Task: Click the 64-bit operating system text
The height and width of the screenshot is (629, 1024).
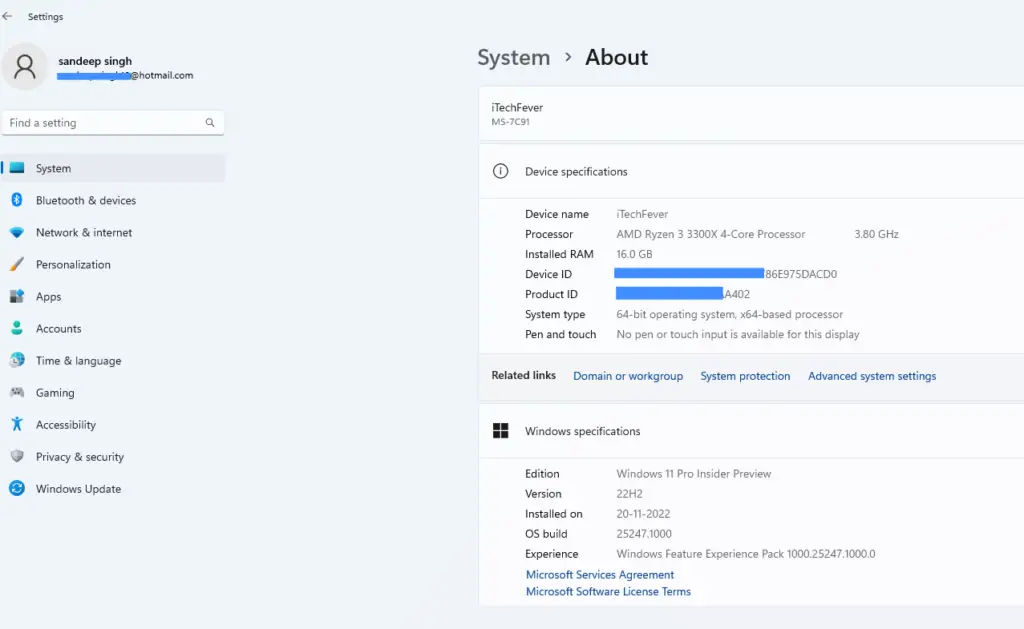Action: click(x=729, y=314)
